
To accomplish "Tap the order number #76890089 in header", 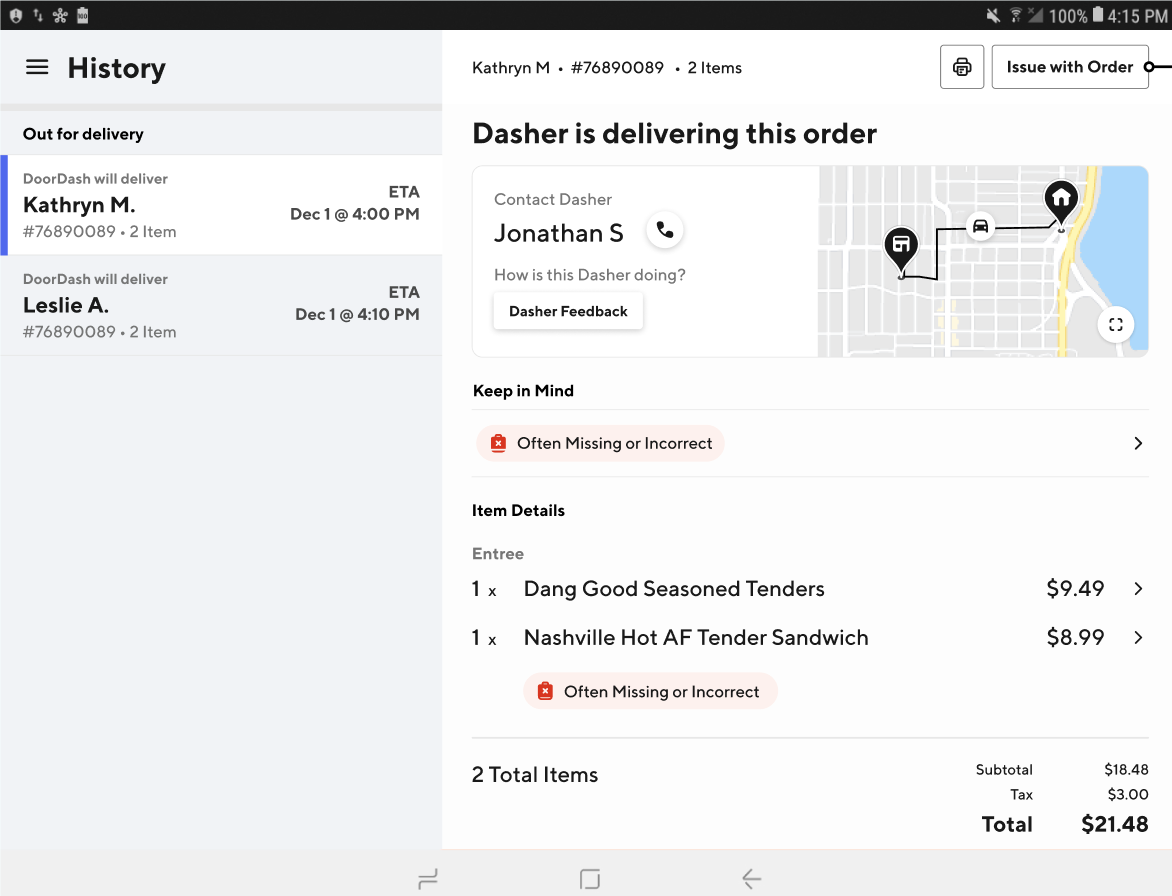I will pos(617,67).
